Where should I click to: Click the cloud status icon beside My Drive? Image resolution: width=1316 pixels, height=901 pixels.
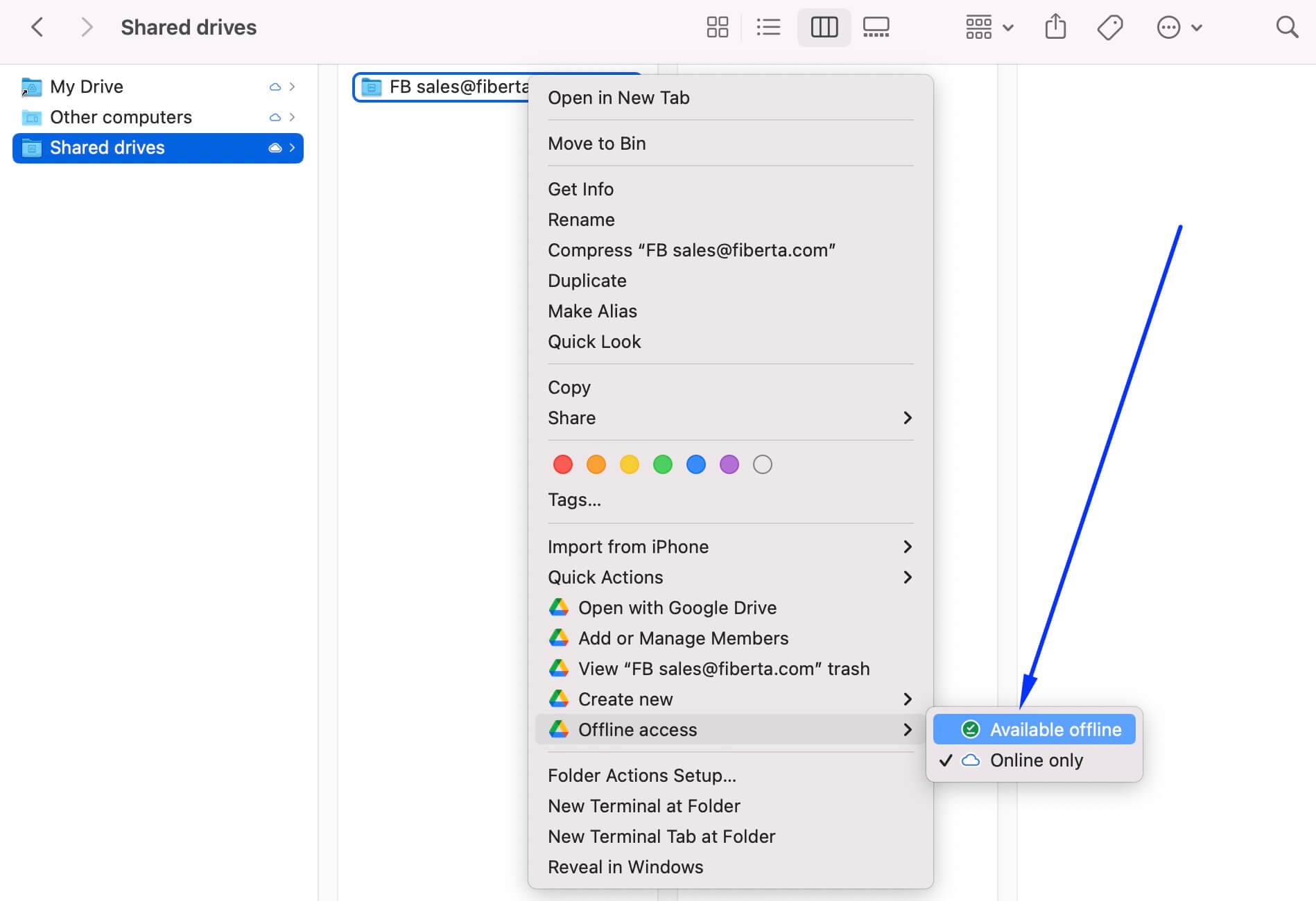pos(275,87)
